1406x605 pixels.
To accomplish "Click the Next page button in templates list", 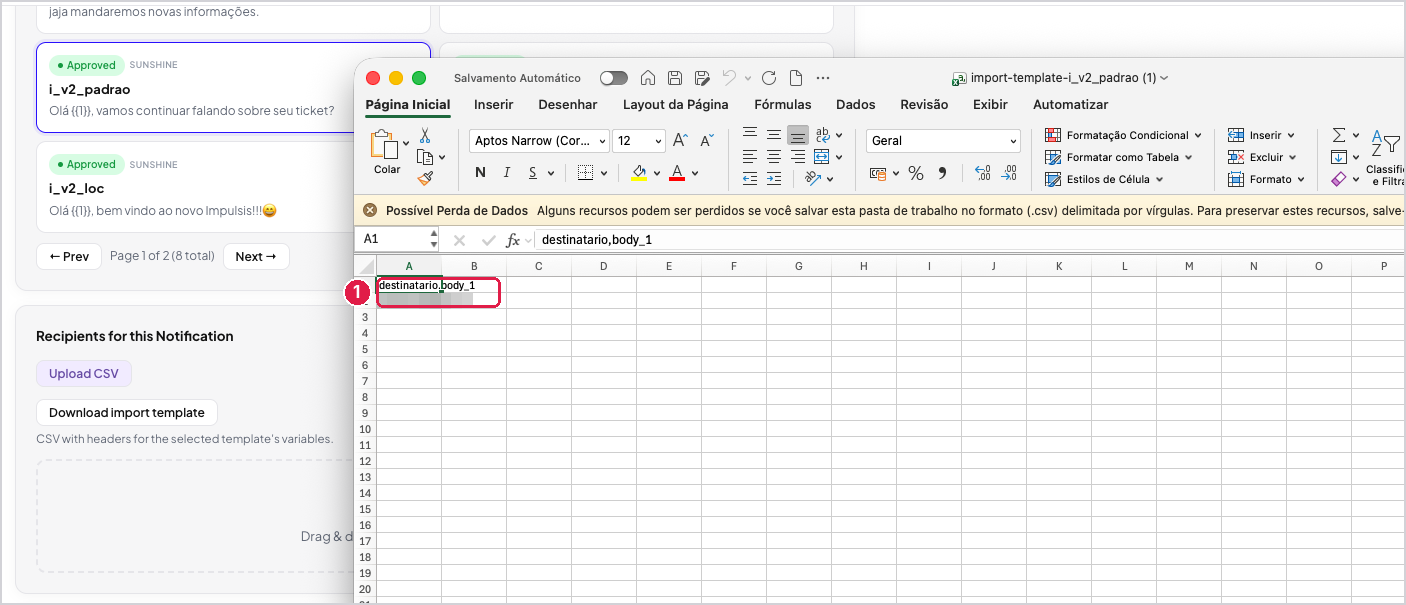I will click(256, 256).
